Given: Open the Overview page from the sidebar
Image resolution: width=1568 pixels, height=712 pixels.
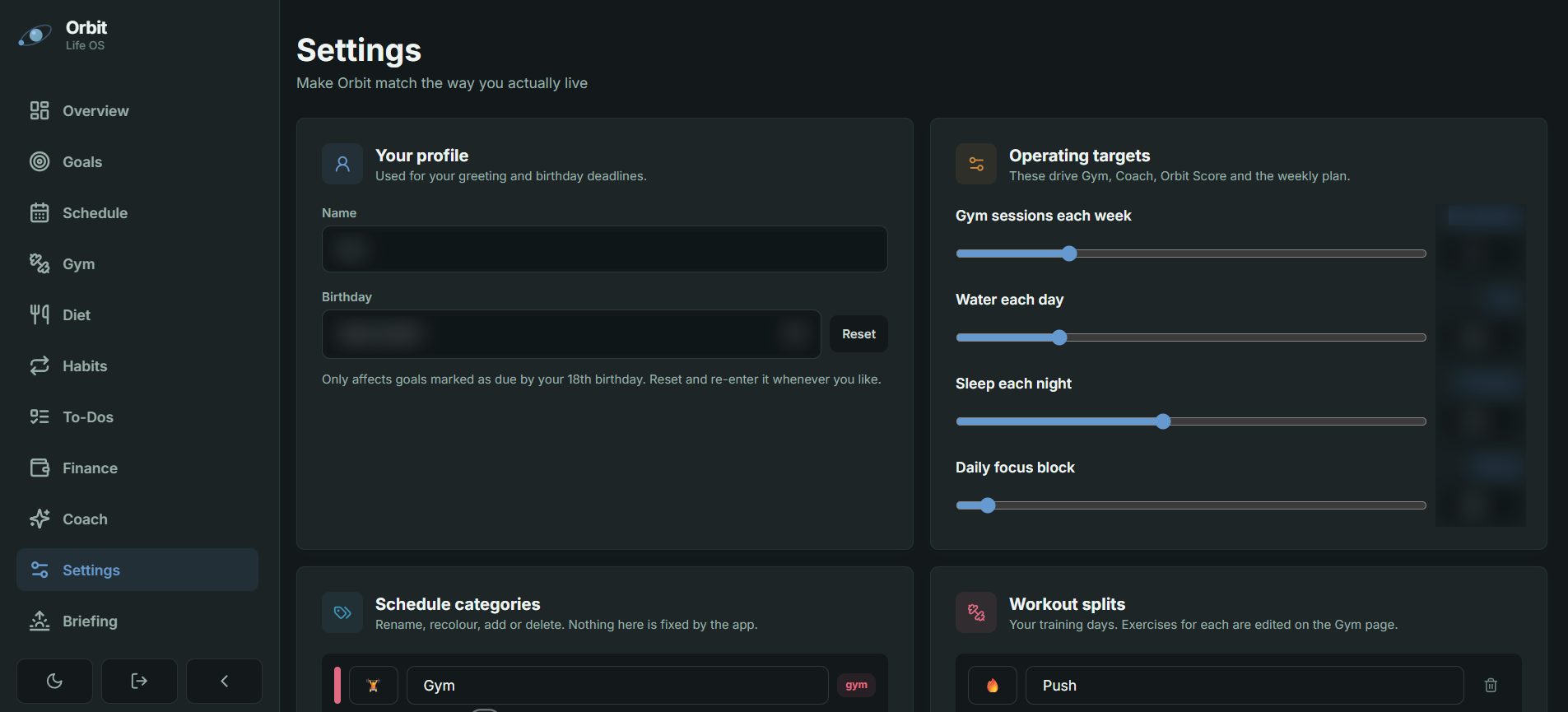Looking at the screenshot, I should pos(137,111).
